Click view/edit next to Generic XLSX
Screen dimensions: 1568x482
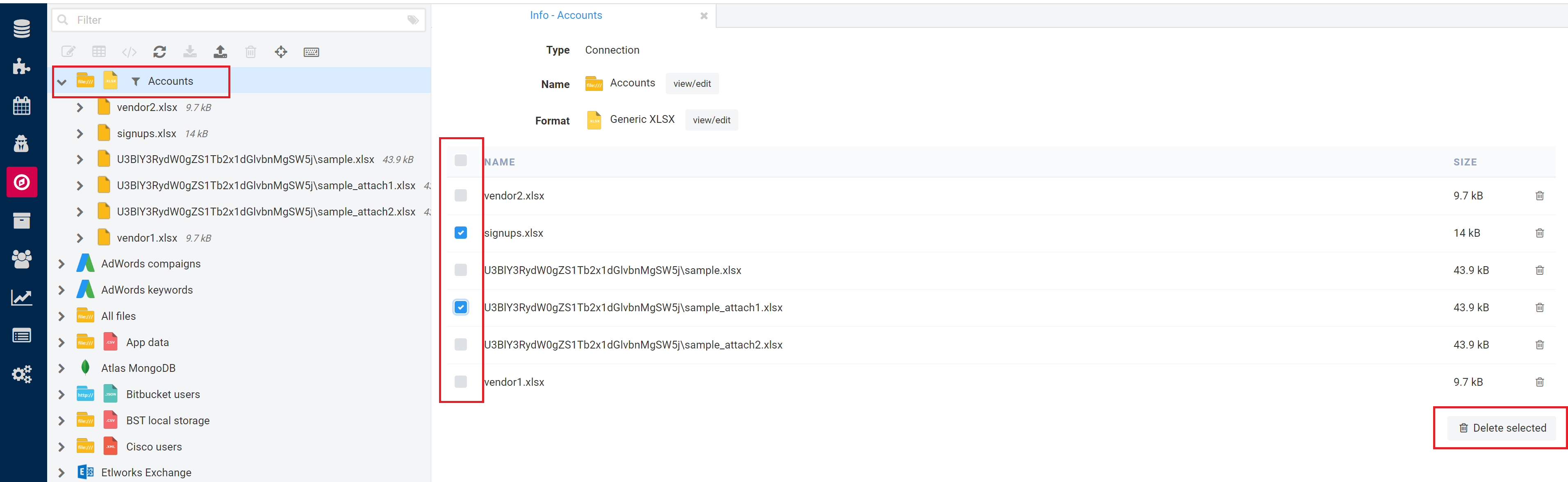(711, 120)
